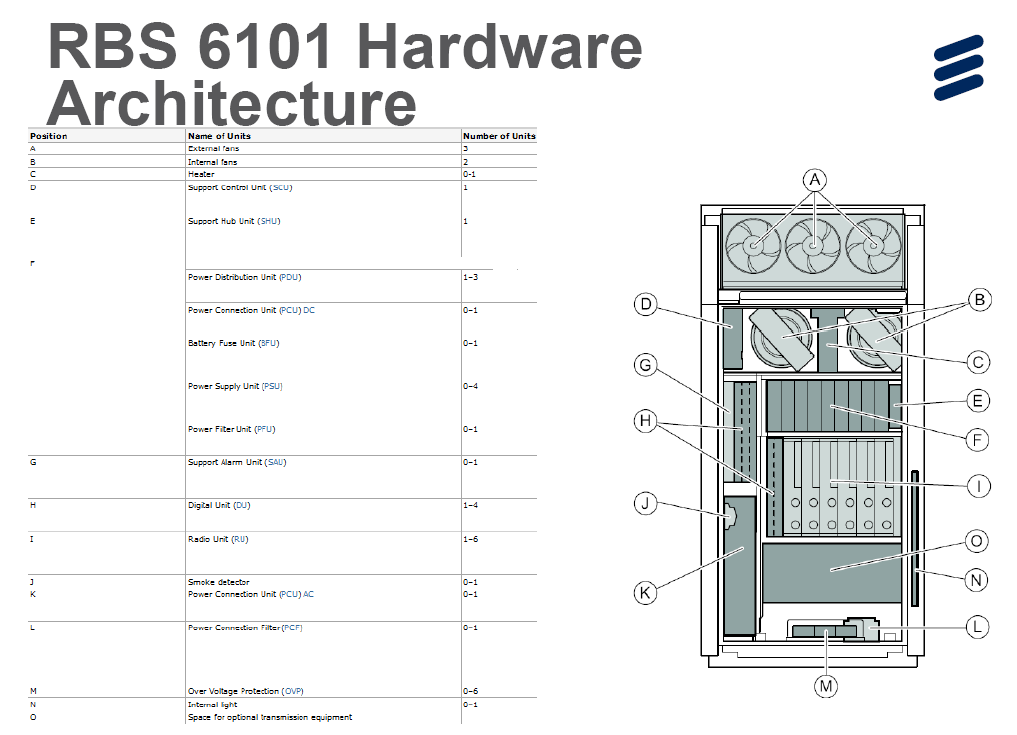Click callout circle O for transmission space

(978, 541)
